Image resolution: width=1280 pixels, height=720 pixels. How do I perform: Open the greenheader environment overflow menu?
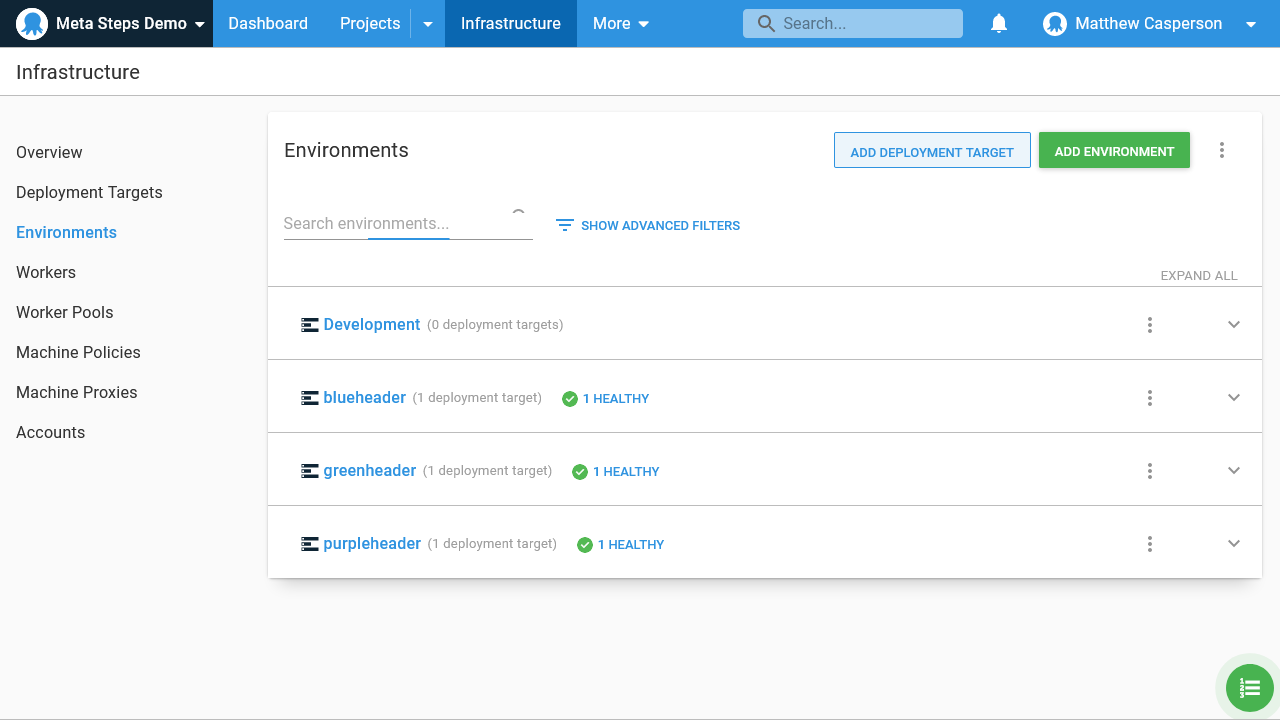click(x=1149, y=471)
